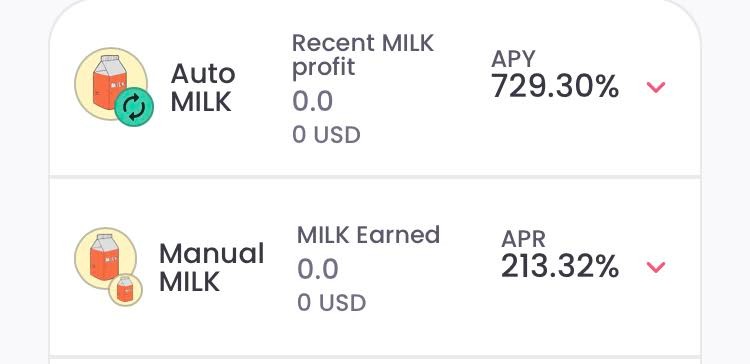750x364 pixels.
Task: Click the 729.30% APY value
Action: [555, 86]
